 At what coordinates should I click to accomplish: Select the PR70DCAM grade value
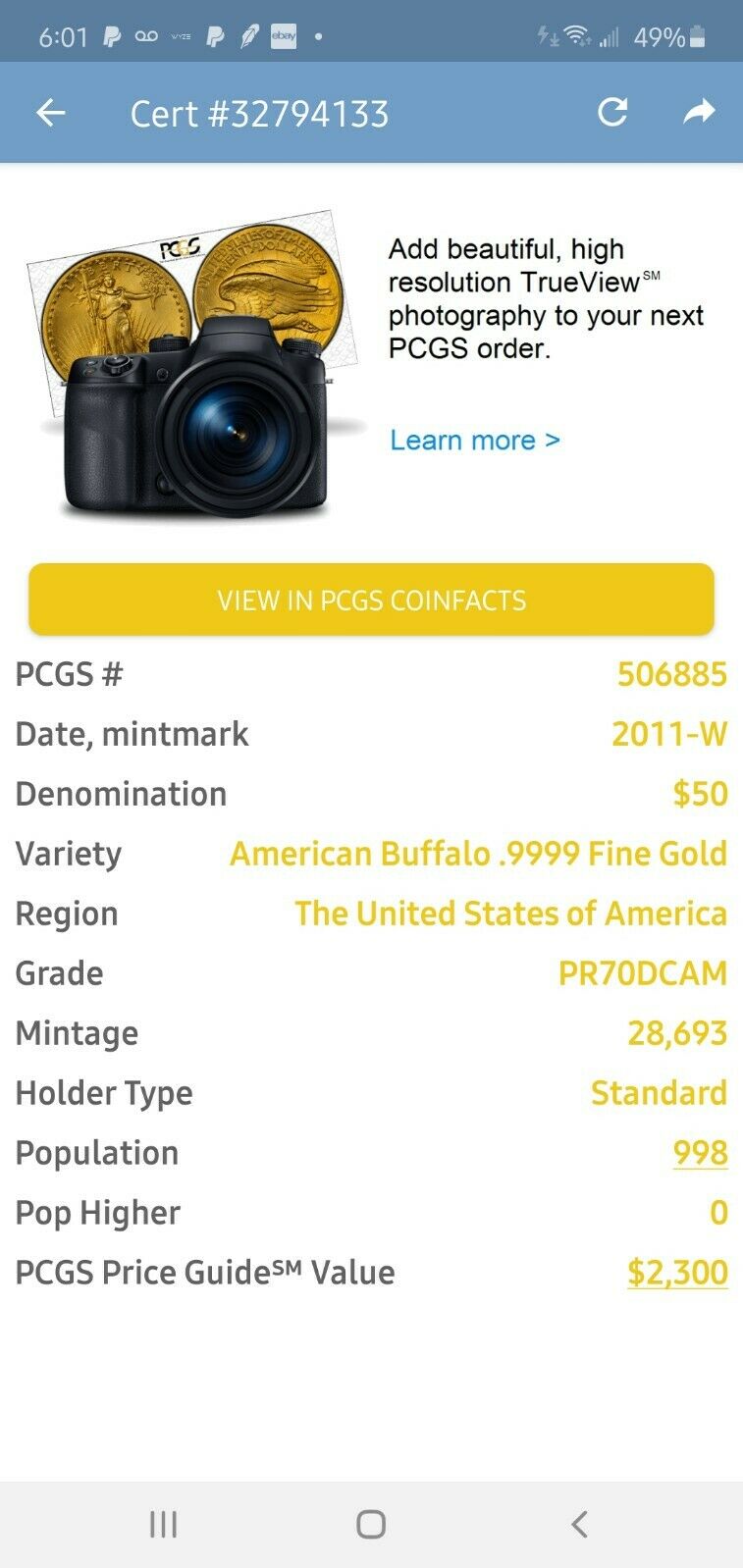pyautogui.click(x=643, y=973)
